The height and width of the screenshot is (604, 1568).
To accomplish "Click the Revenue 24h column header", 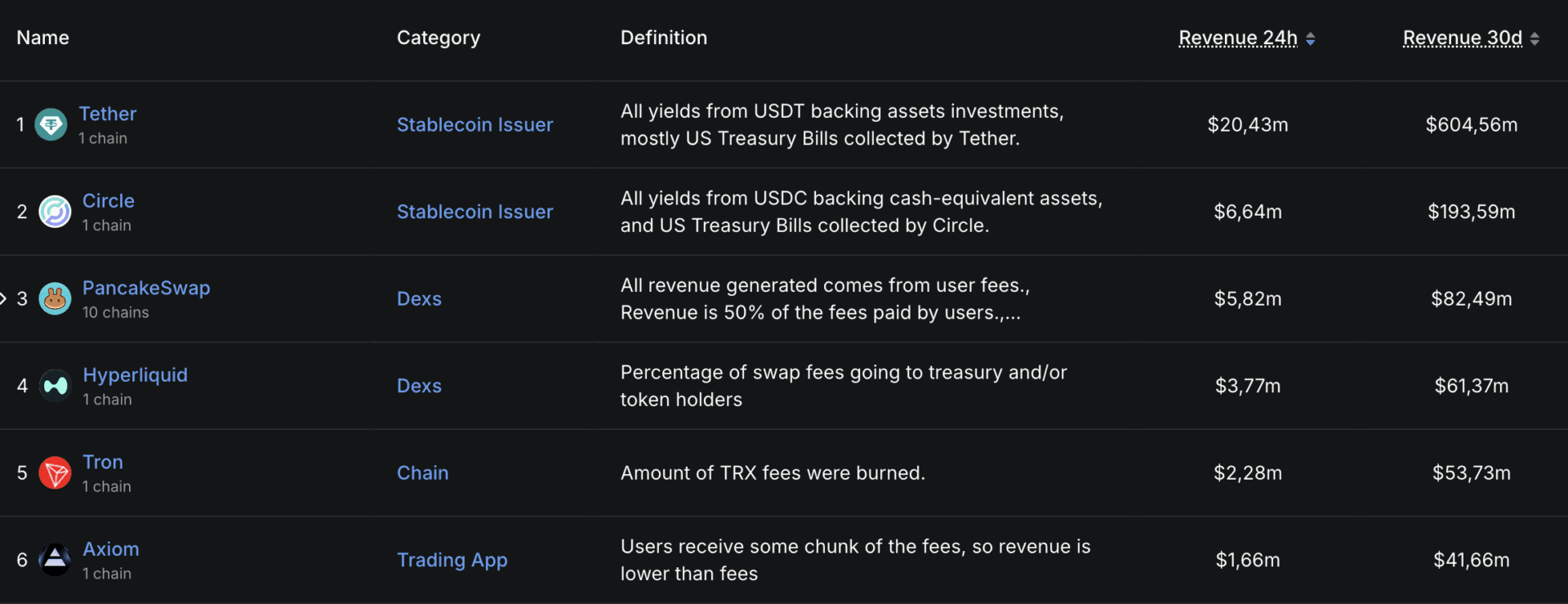I will (1238, 38).
